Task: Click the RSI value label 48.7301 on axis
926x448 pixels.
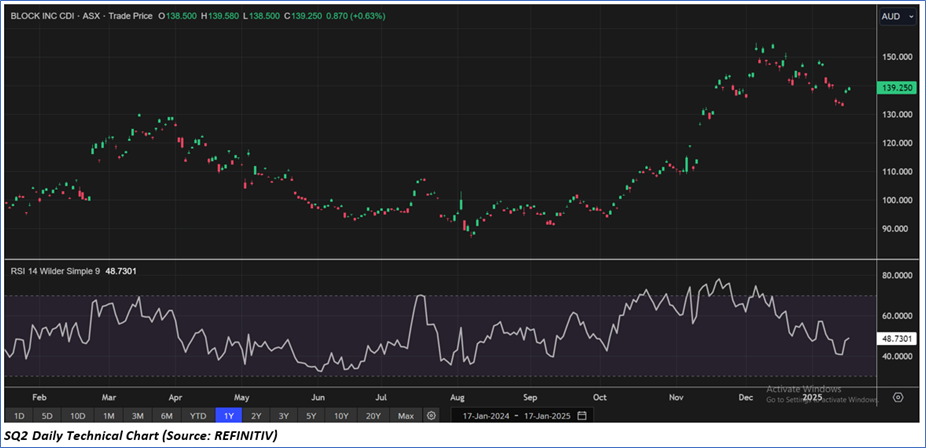Action: click(898, 339)
